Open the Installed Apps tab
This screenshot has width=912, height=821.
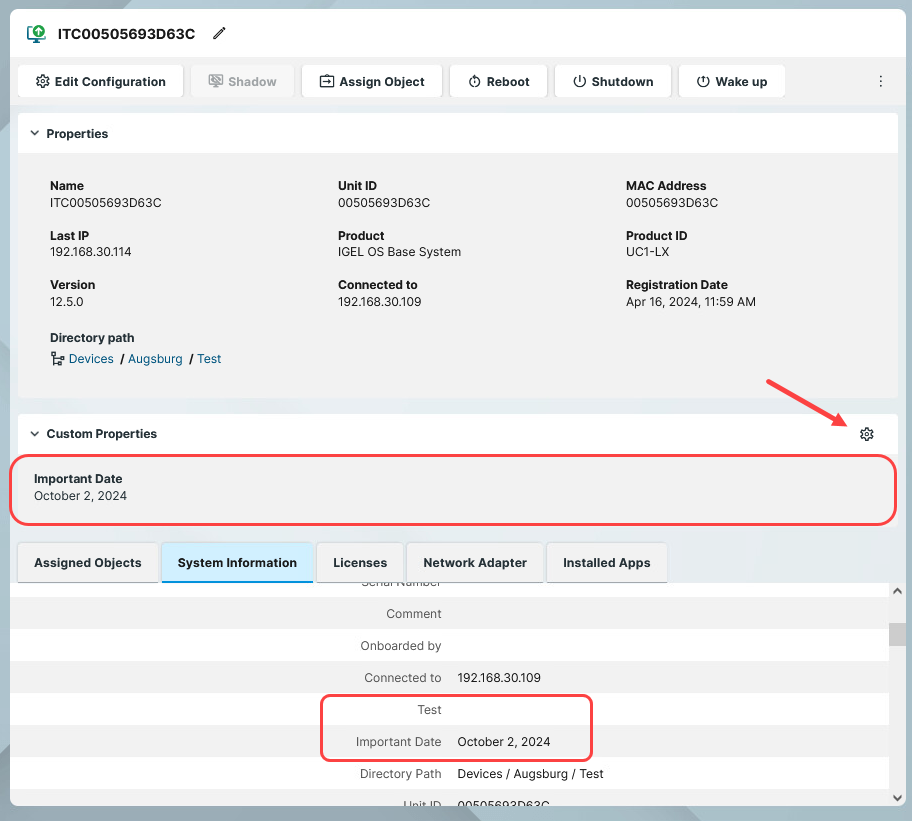click(606, 563)
